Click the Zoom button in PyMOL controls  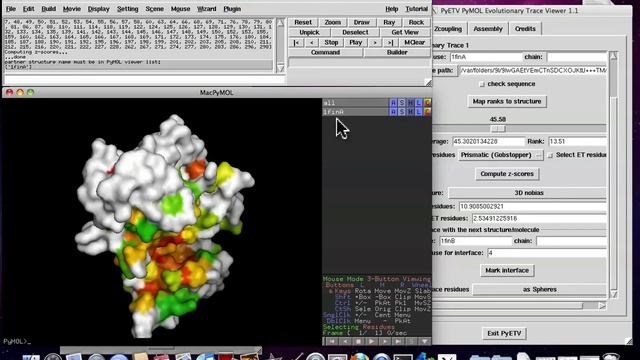[333, 22]
